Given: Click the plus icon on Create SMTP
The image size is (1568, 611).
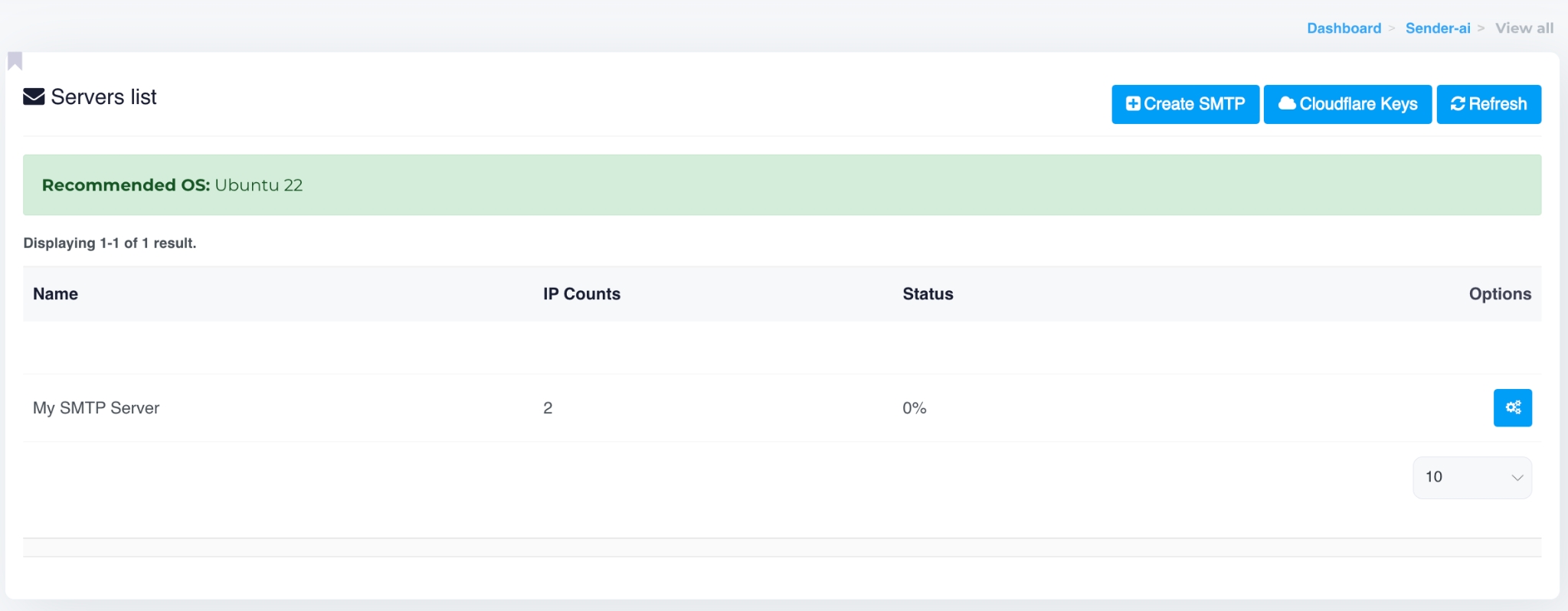Looking at the screenshot, I should (1133, 104).
